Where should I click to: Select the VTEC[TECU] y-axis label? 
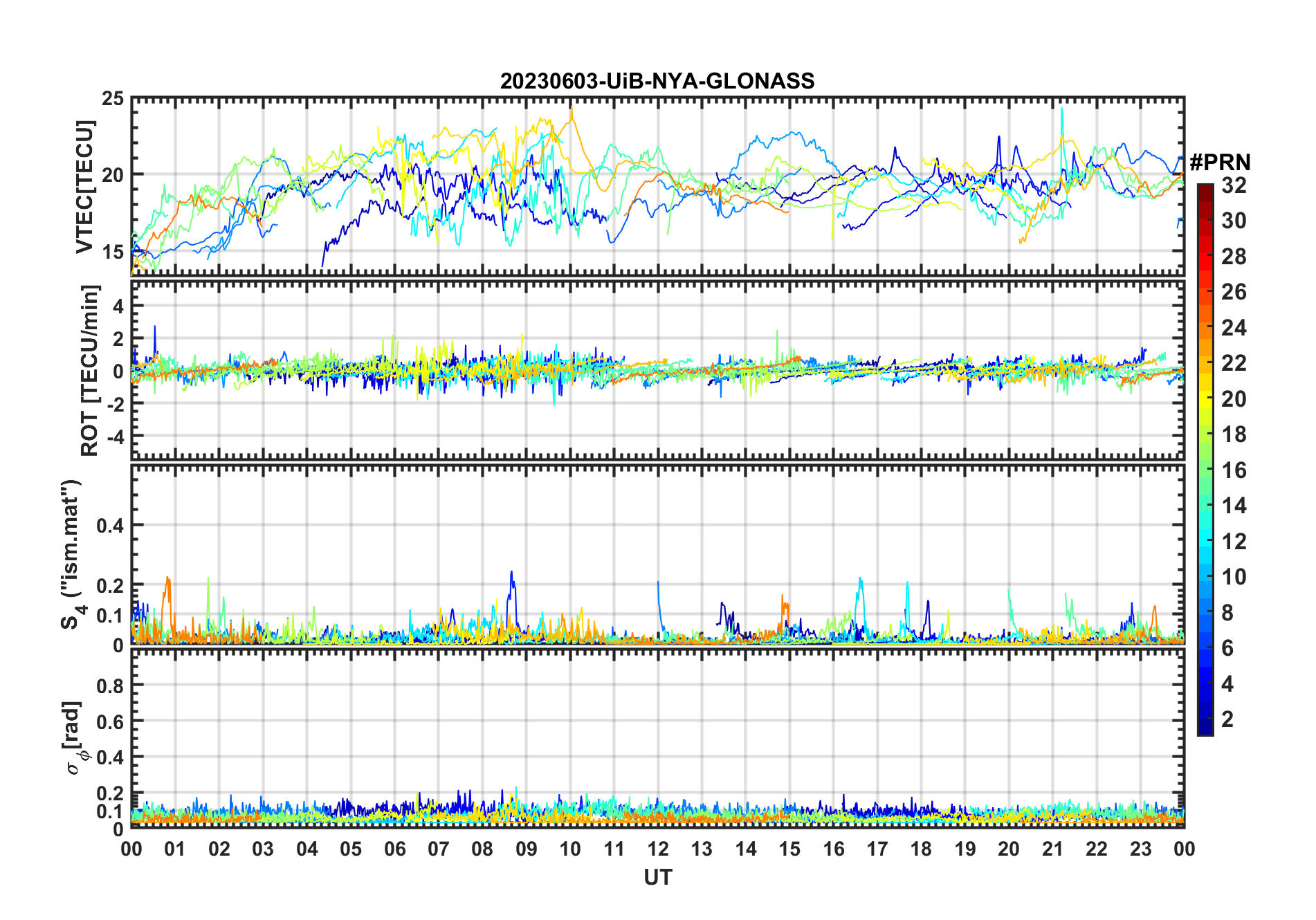(84, 187)
